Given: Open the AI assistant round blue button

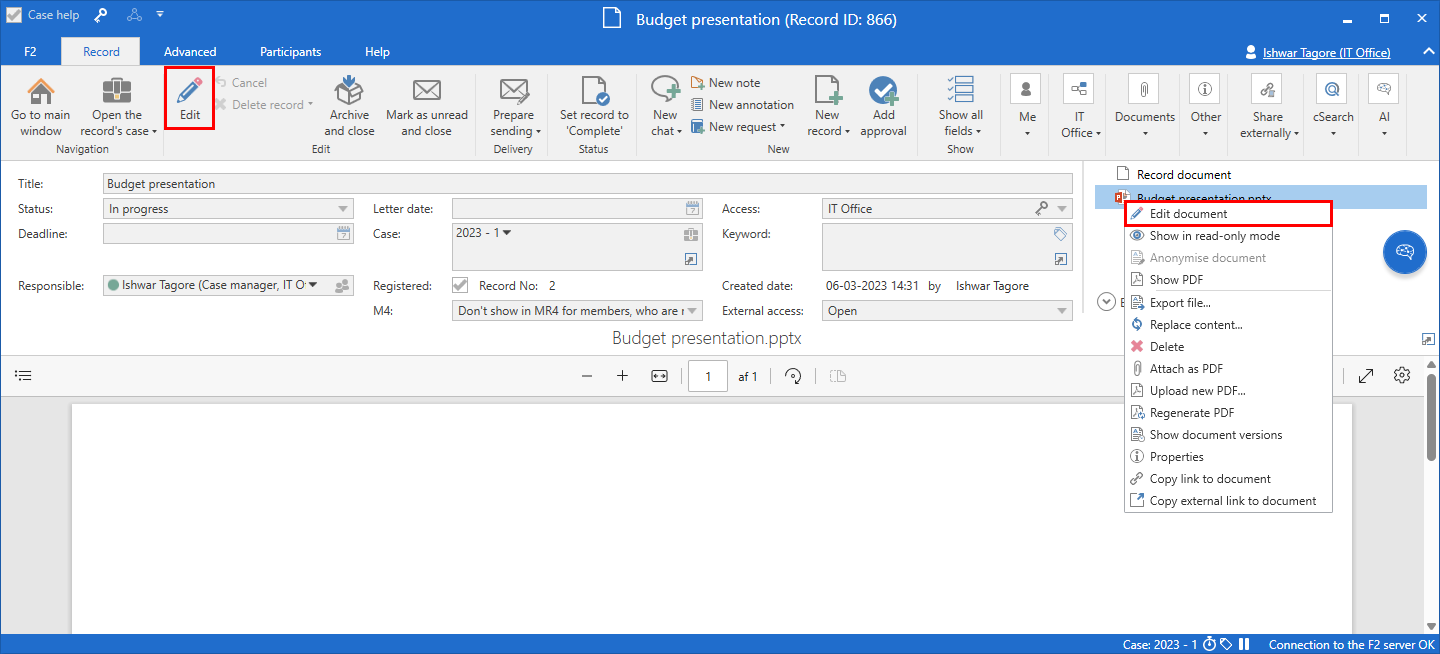Looking at the screenshot, I should (1404, 252).
